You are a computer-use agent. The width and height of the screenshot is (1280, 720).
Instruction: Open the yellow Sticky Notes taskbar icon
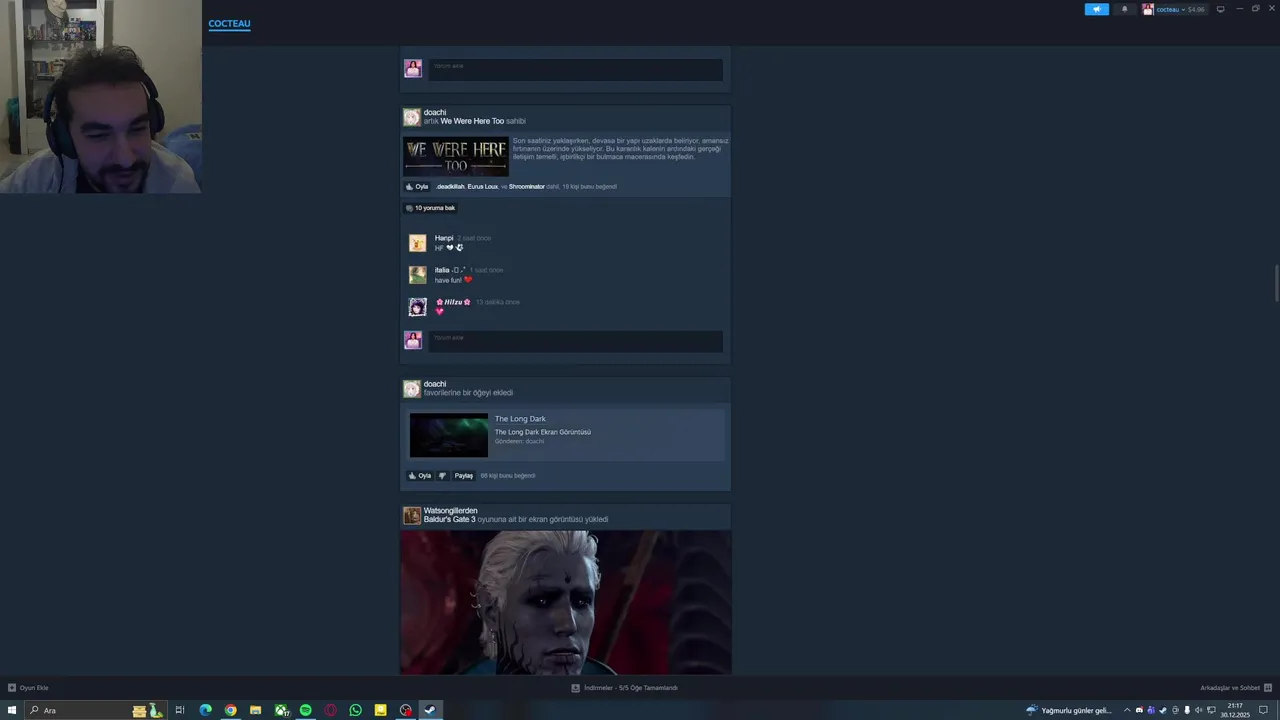coord(380,710)
